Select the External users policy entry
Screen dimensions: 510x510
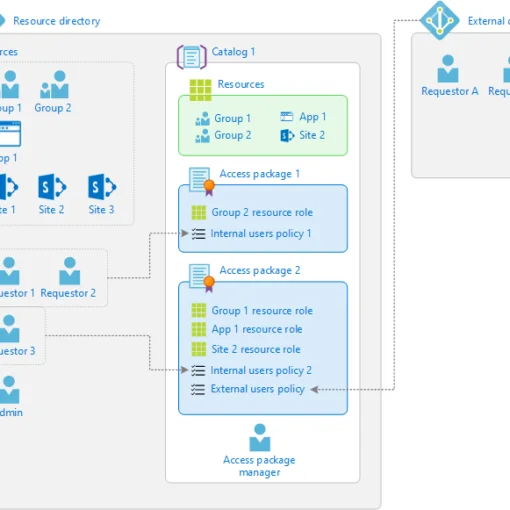248,389
